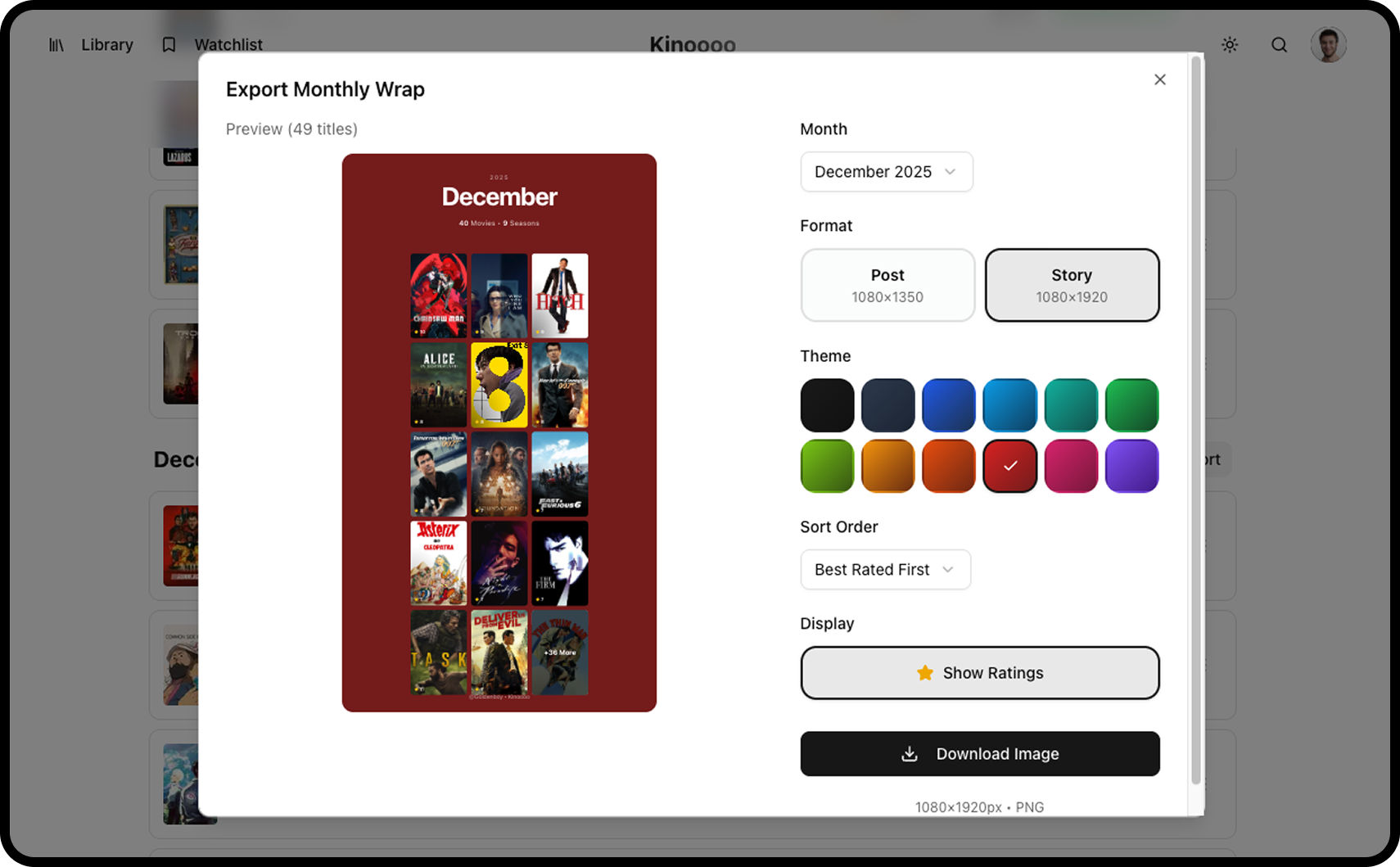Click the Watchlist menu label
The image size is (1400, 867).
click(228, 45)
